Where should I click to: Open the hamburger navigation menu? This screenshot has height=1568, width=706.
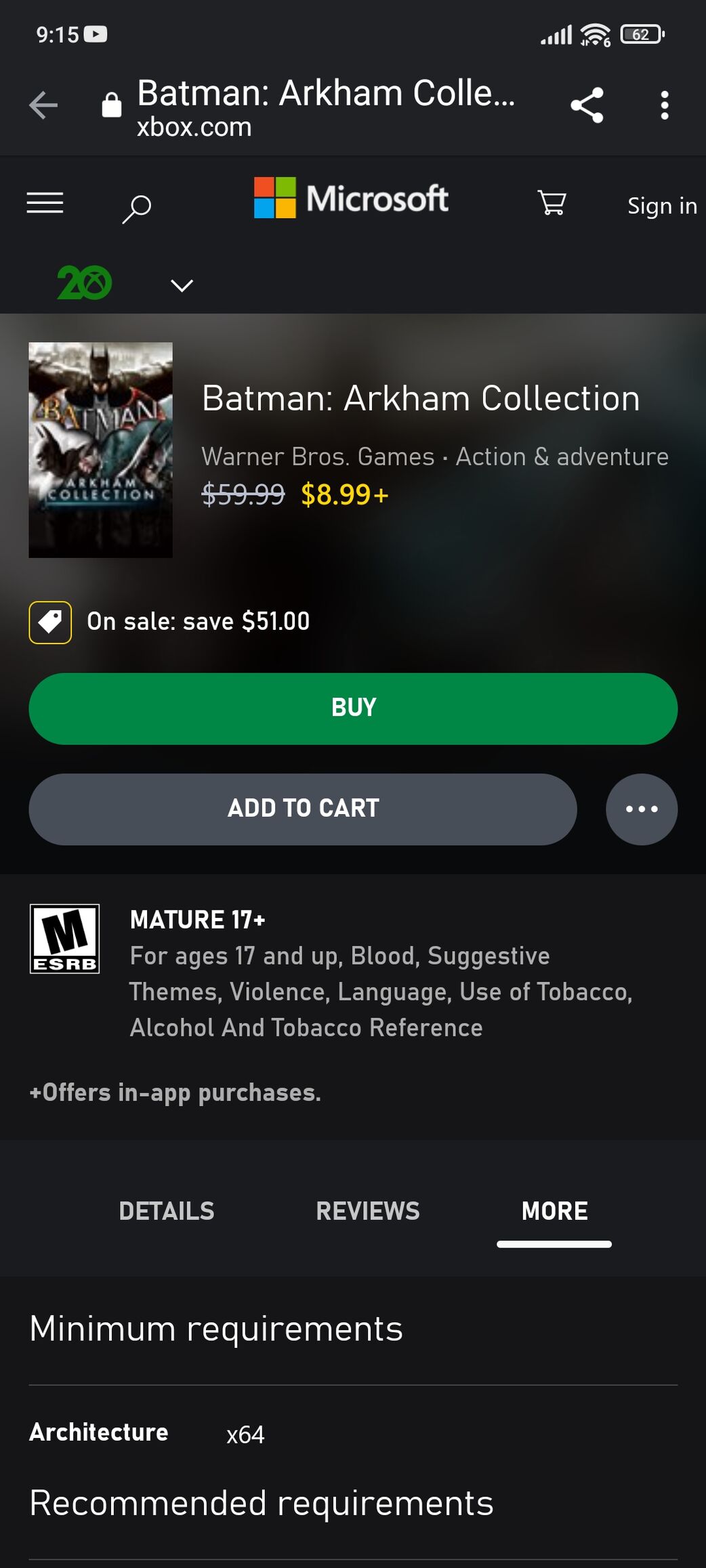45,203
